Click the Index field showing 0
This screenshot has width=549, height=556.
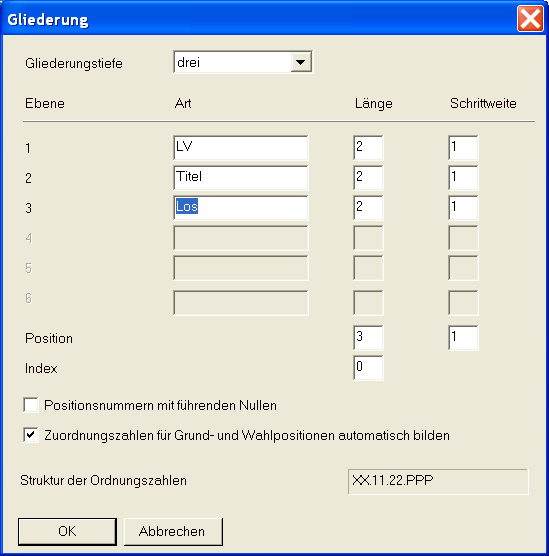(x=368, y=368)
